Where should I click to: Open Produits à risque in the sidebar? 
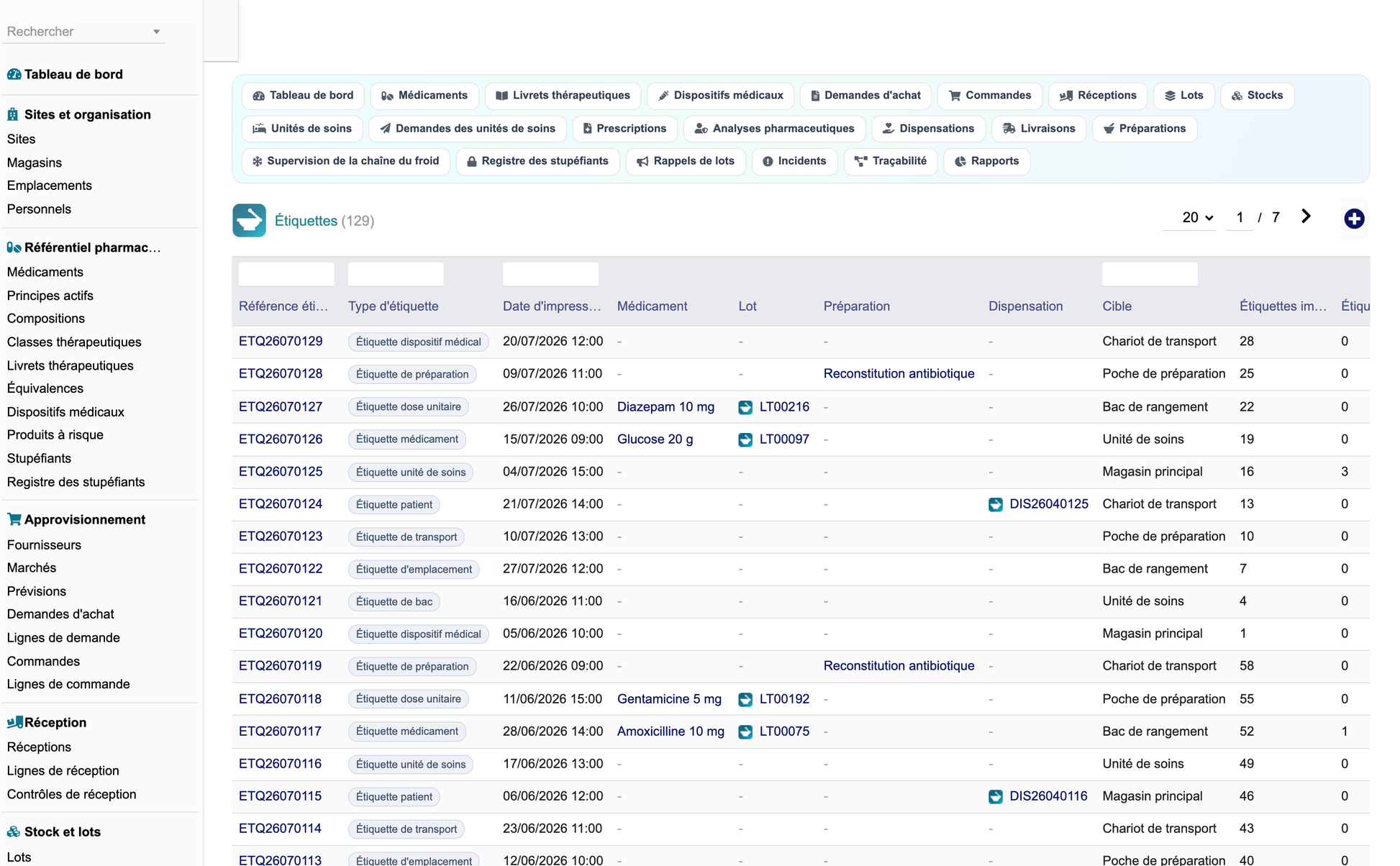[55, 434]
